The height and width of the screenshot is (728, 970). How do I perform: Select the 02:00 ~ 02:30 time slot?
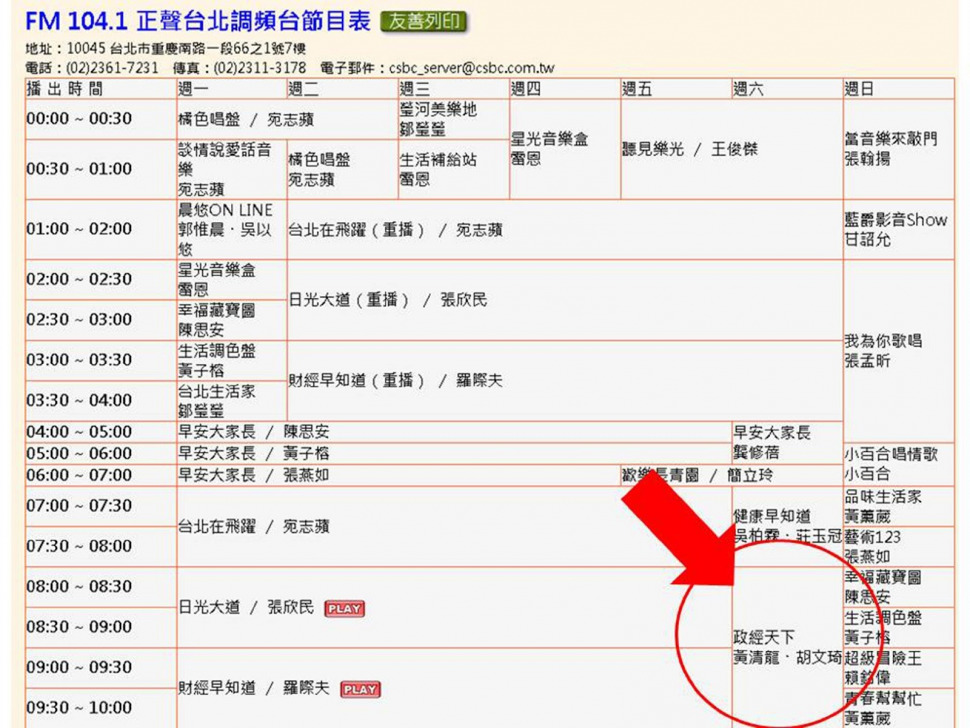pyautogui.click(x=101, y=279)
